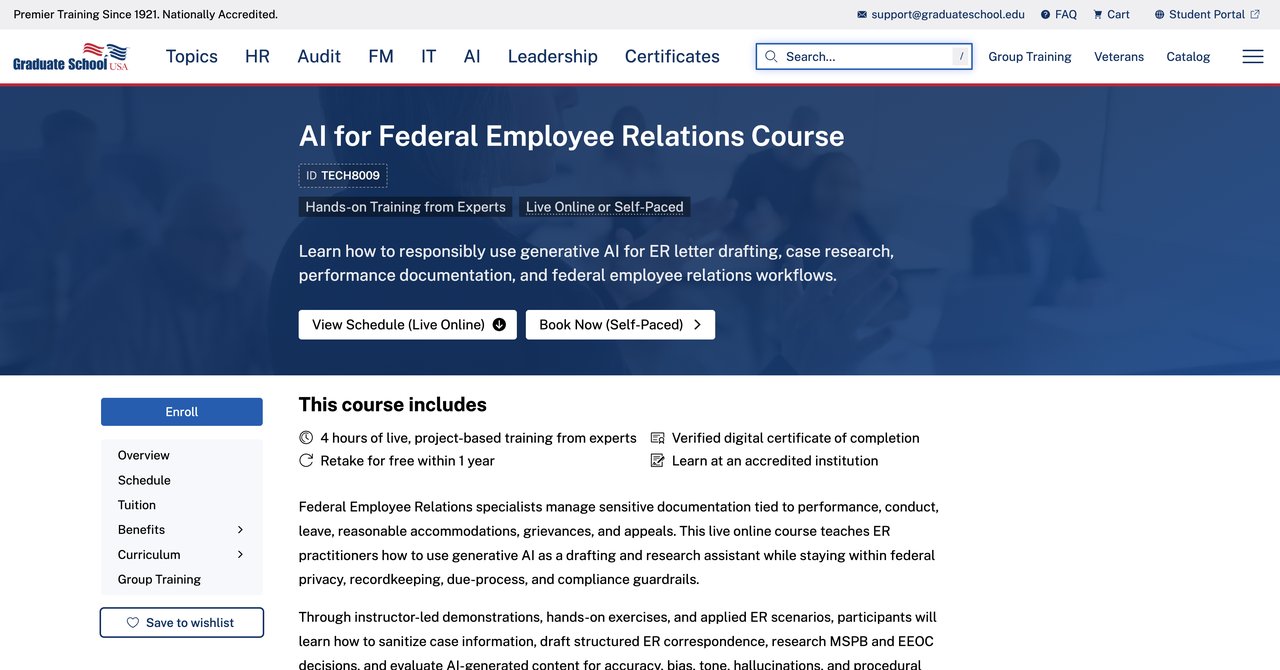1280x670 pixels.
Task: Open the Cart link
Action: 1118,15
